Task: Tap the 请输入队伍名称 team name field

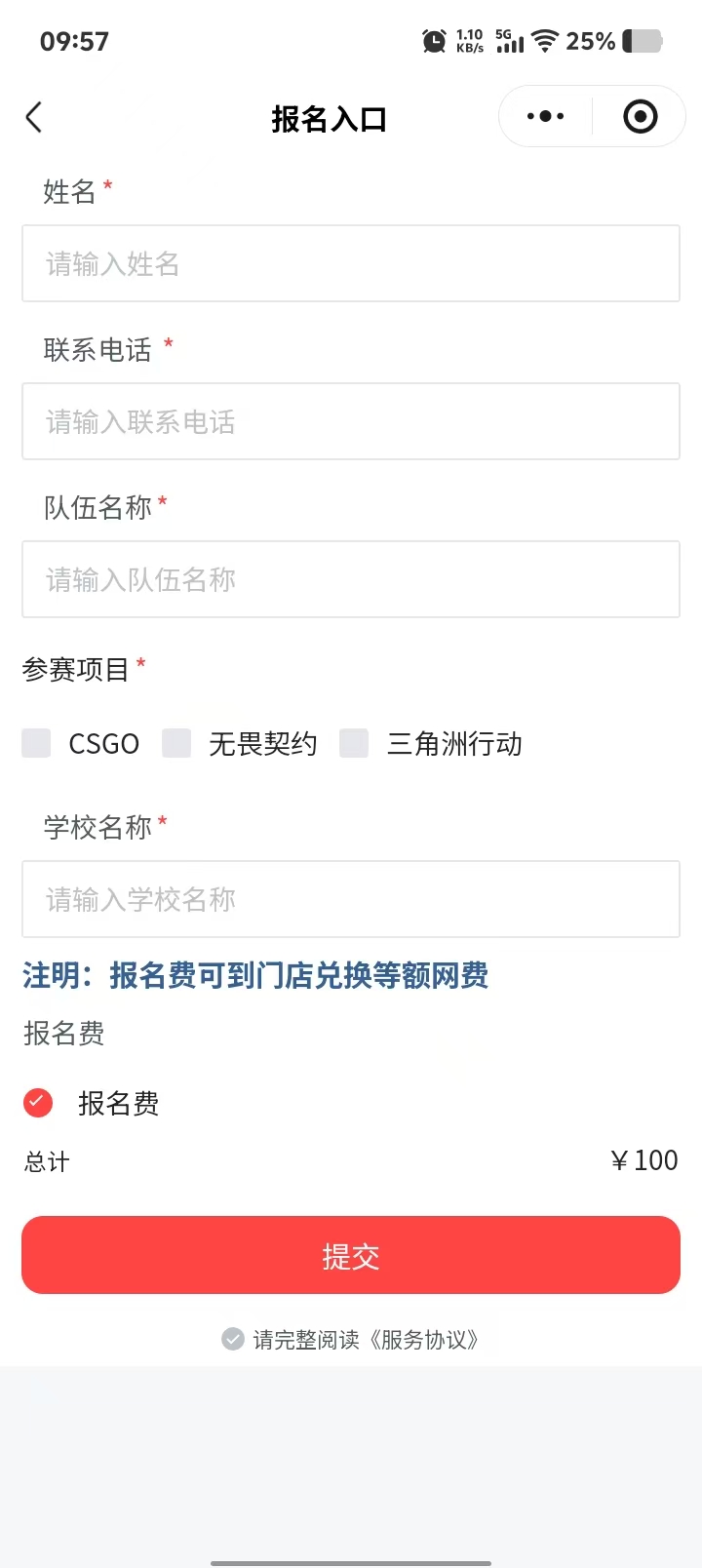Action: (351, 579)
